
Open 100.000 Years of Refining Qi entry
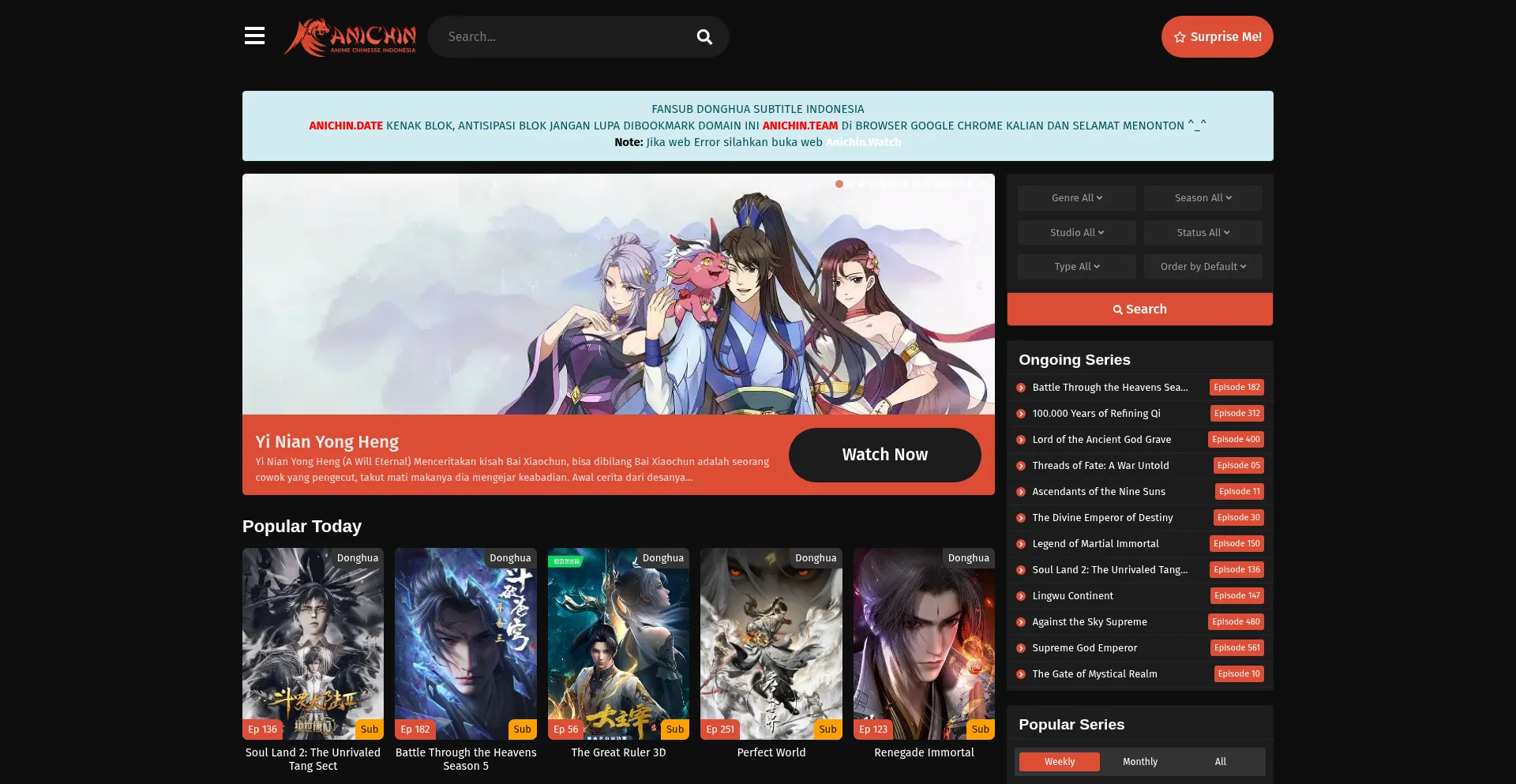click(1097, 414)
